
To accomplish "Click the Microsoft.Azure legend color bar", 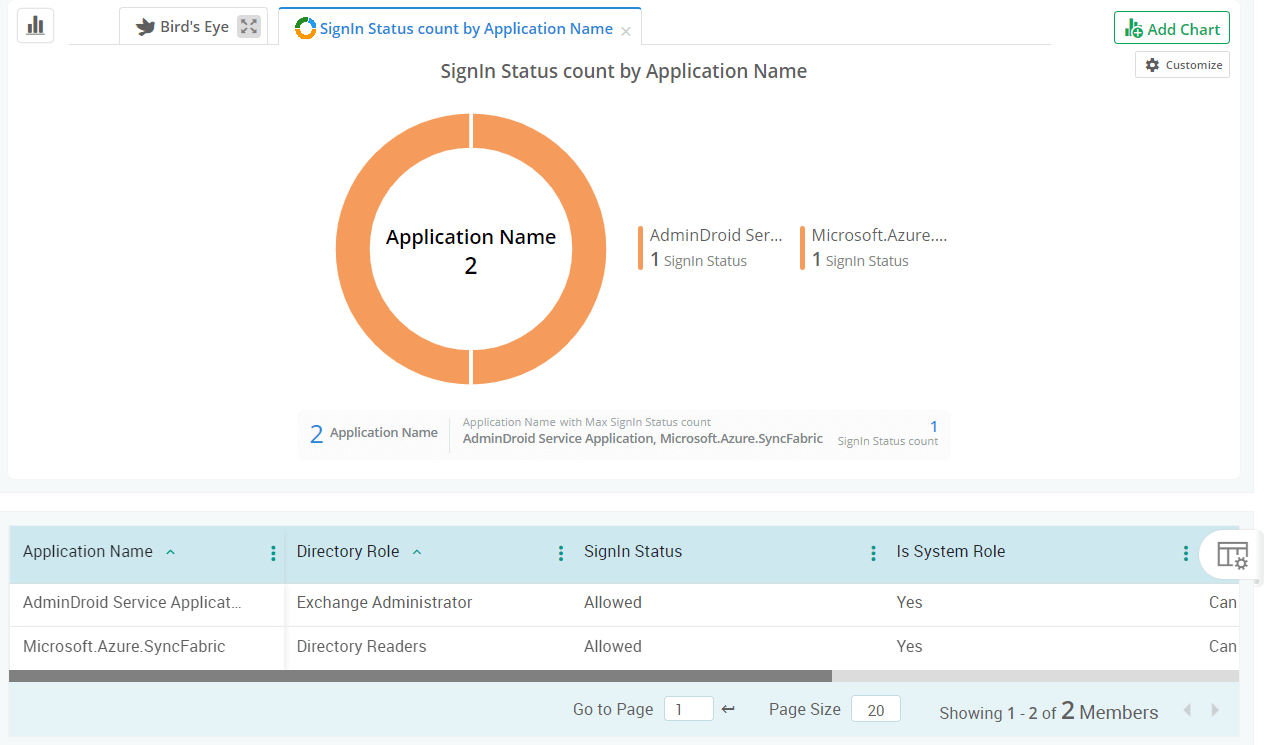I will 802,248.
